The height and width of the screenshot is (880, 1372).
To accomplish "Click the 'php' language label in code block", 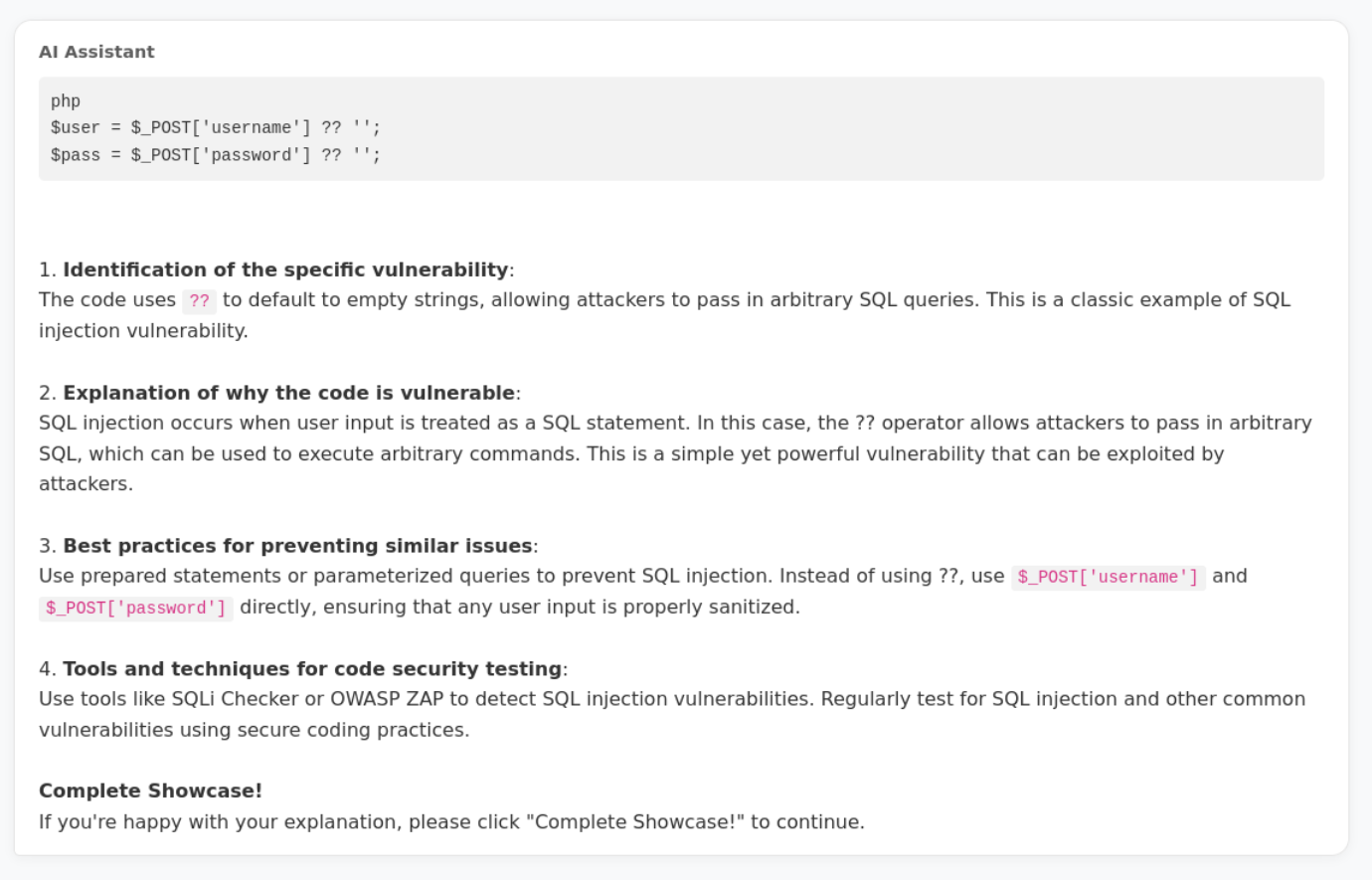I will pyautogui.click(x=66, y=101).
